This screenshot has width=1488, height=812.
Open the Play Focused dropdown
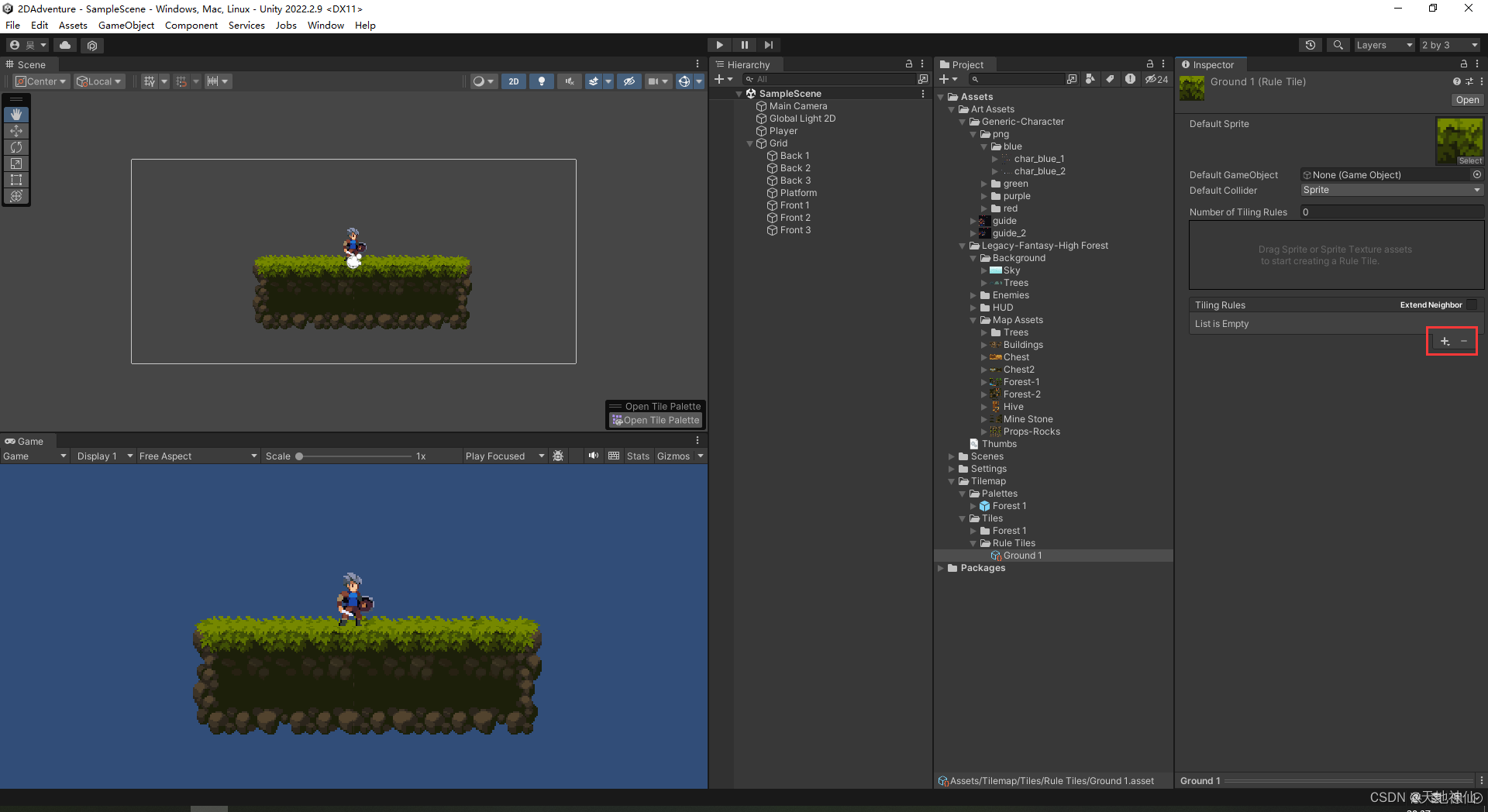[505, 456]
